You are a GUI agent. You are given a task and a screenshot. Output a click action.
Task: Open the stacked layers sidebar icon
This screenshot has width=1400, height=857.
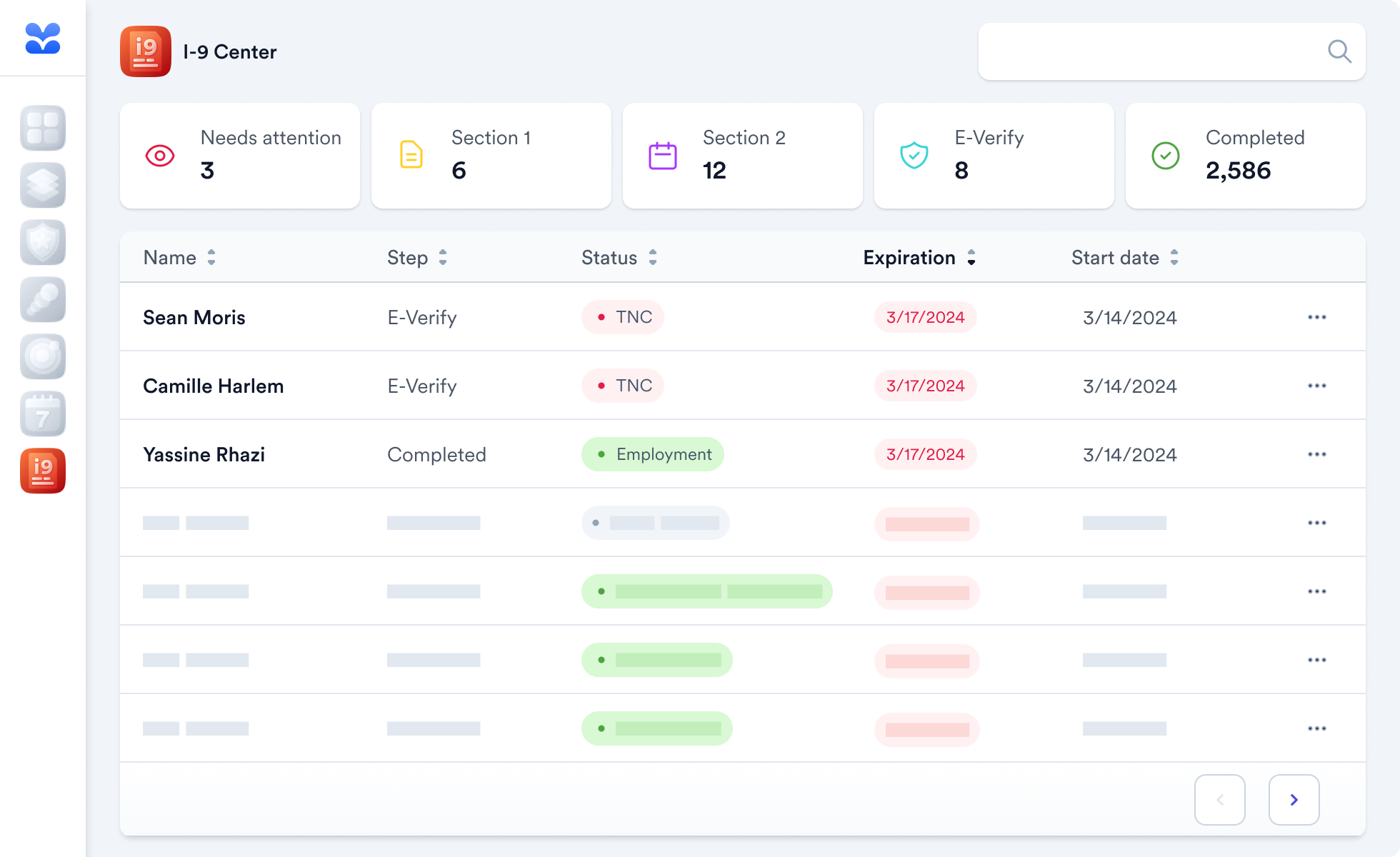tap(43, 186)
